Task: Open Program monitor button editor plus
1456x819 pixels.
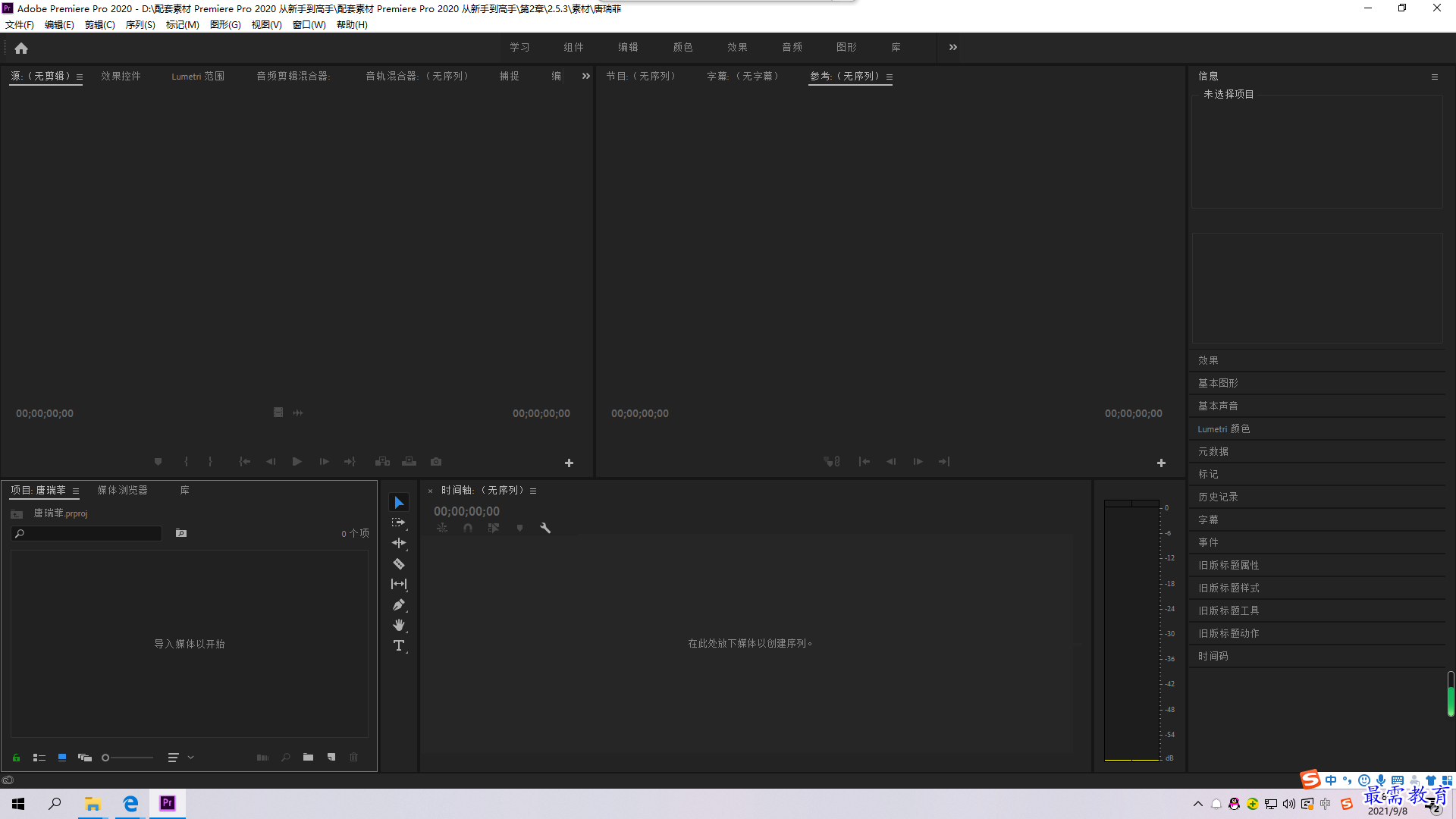Action: point(1161,463)
